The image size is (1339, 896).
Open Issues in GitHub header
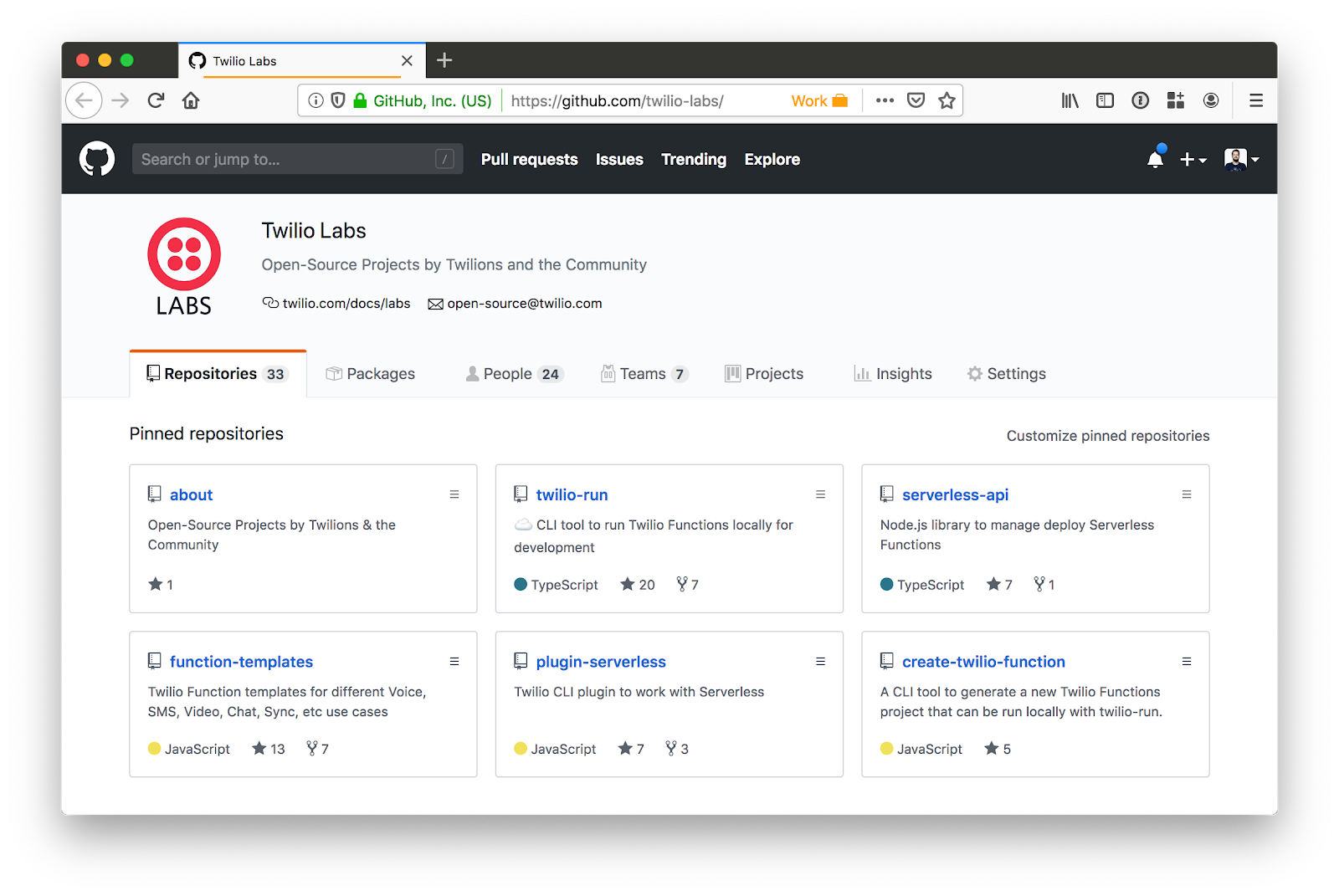(x=619, y=159)
